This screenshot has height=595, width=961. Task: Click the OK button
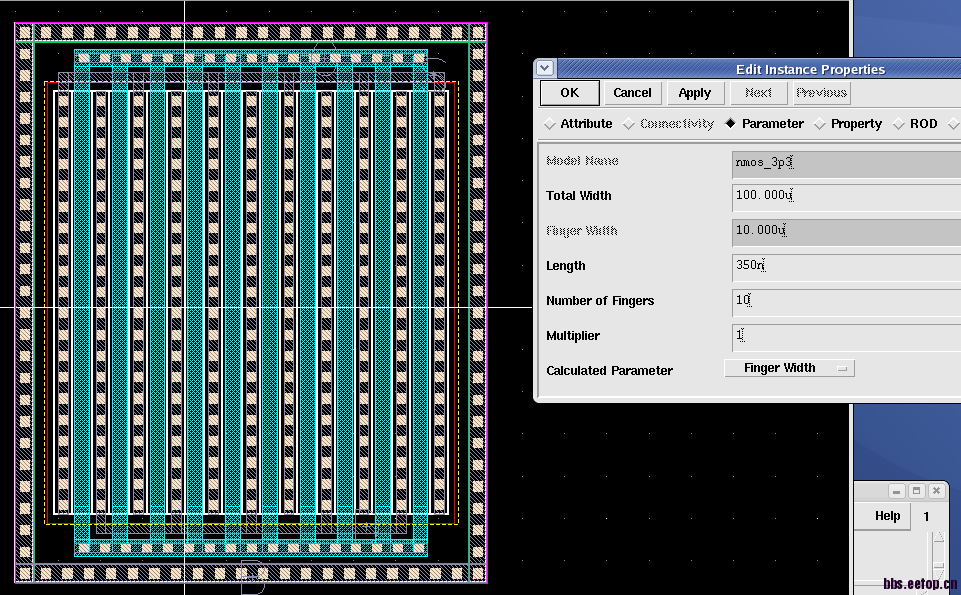(x=569, y=93)
